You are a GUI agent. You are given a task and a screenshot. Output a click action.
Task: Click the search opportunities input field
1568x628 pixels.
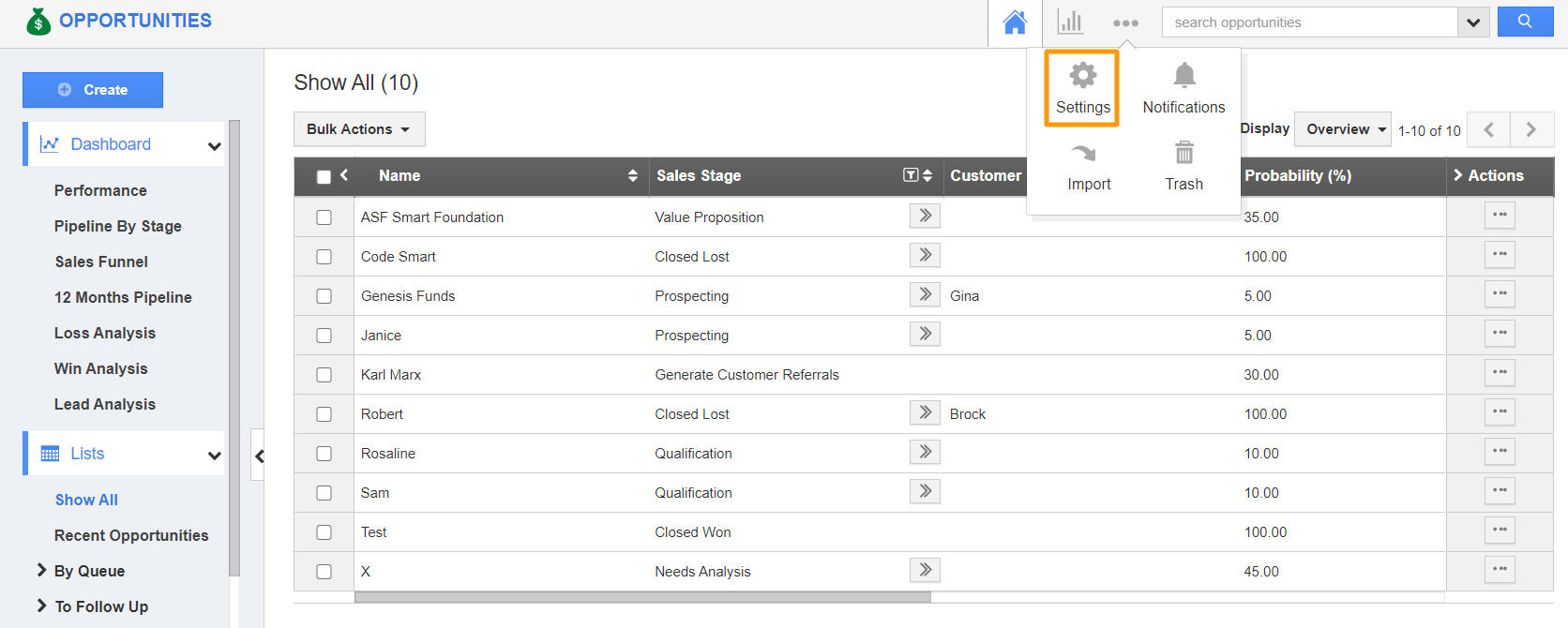1309,22
